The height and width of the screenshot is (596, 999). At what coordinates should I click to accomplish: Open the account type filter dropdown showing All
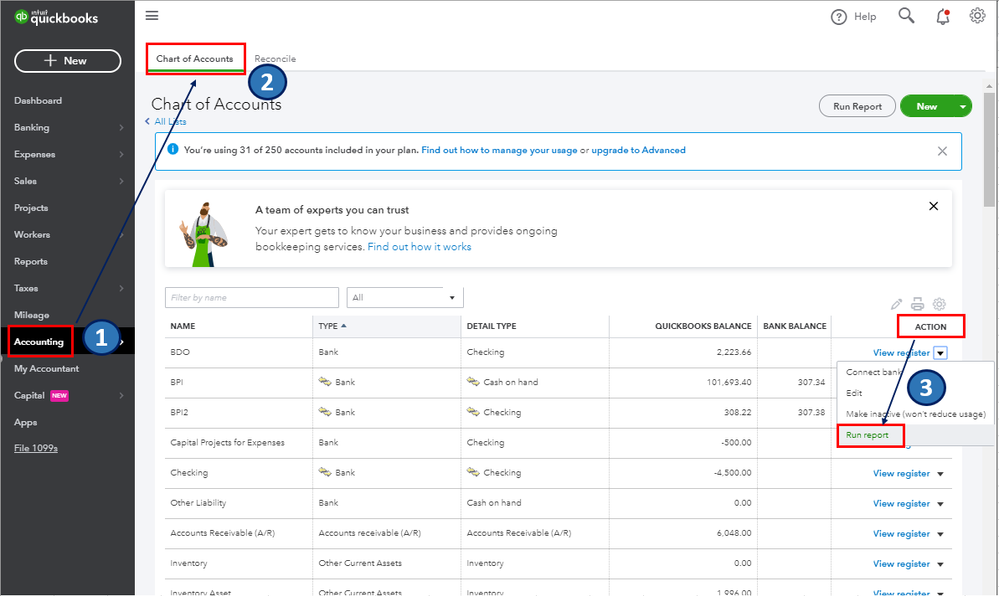point(405,298)
